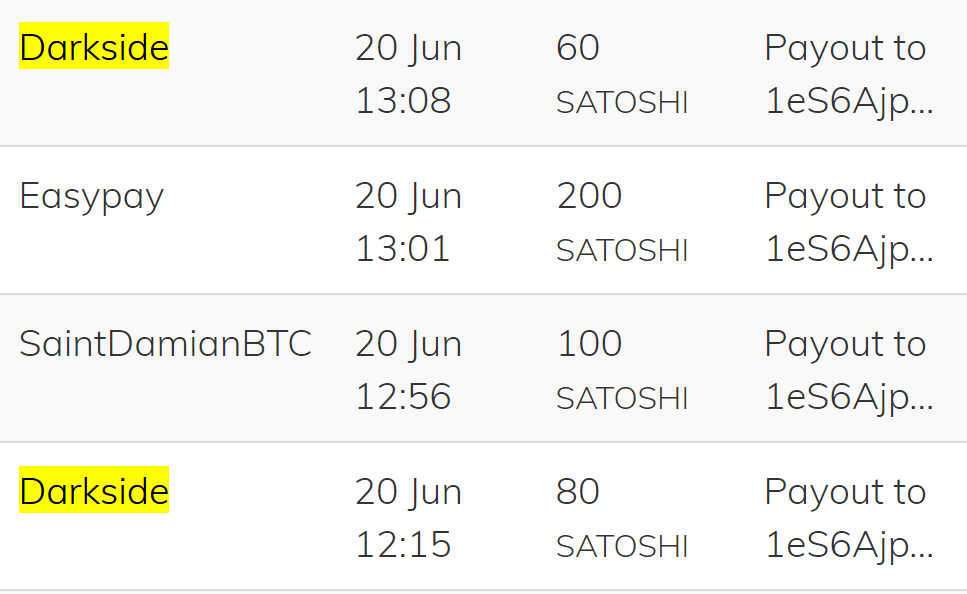The image size is (967, 594).
Task: Click the highlighted Darkside entry at 12:15
Action: tap(94, 491)
